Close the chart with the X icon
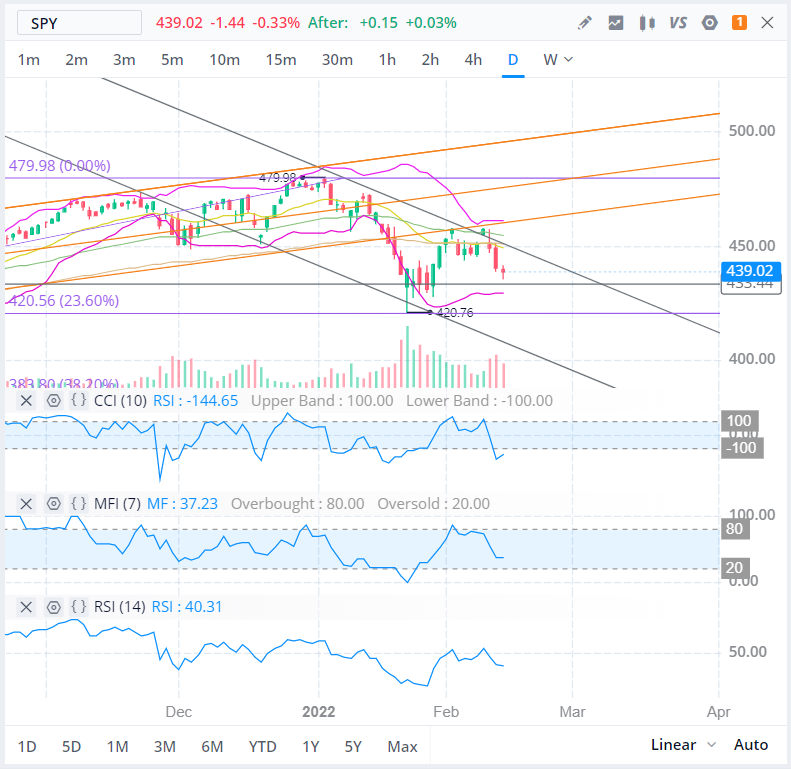791x769 pixels. pyautogui.click(x=767, y=23)
